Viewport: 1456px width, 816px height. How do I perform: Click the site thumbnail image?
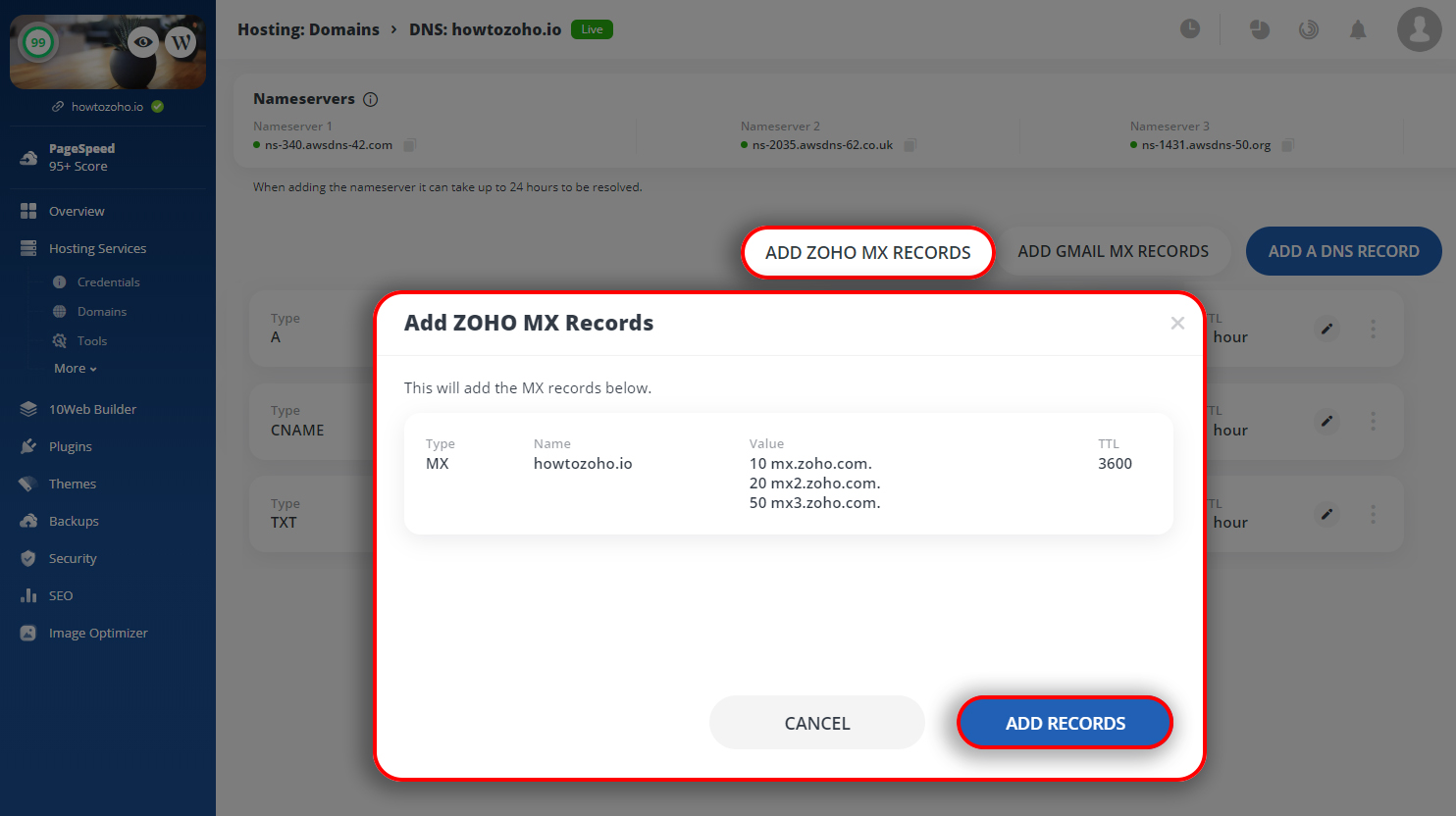point(108,52)
